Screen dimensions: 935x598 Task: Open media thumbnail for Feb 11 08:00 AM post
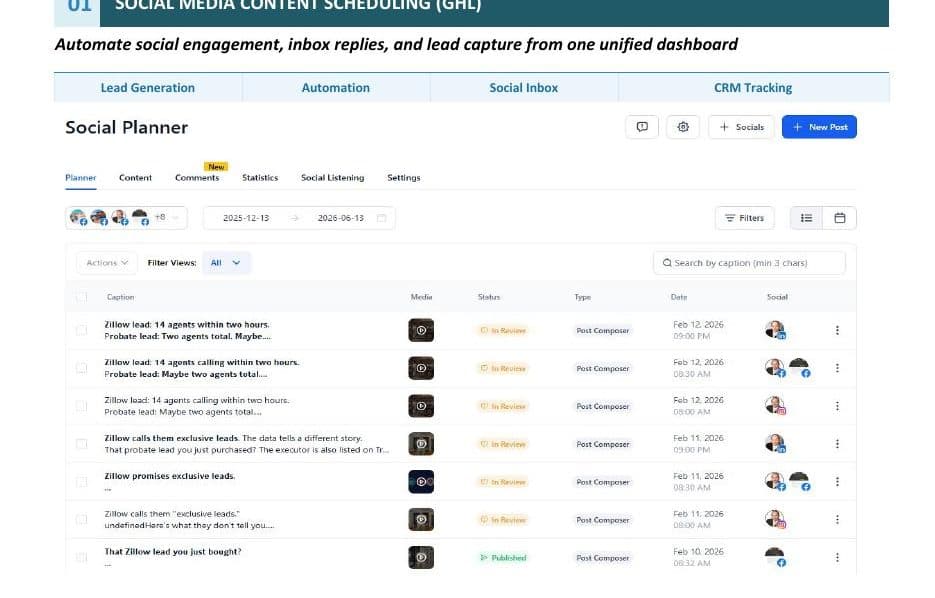coord(421,520)
